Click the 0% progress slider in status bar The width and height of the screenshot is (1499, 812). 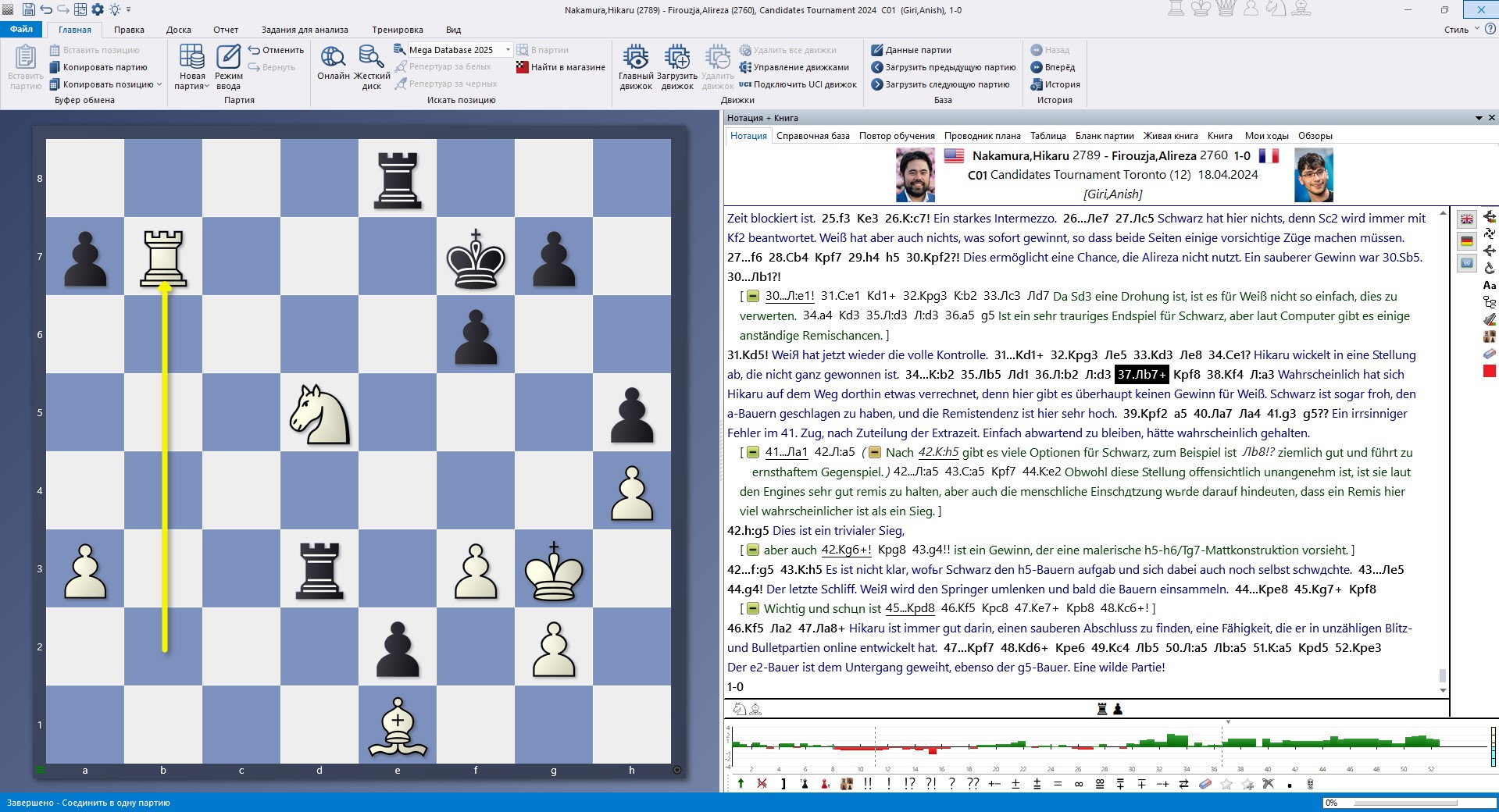(1406, 802)
